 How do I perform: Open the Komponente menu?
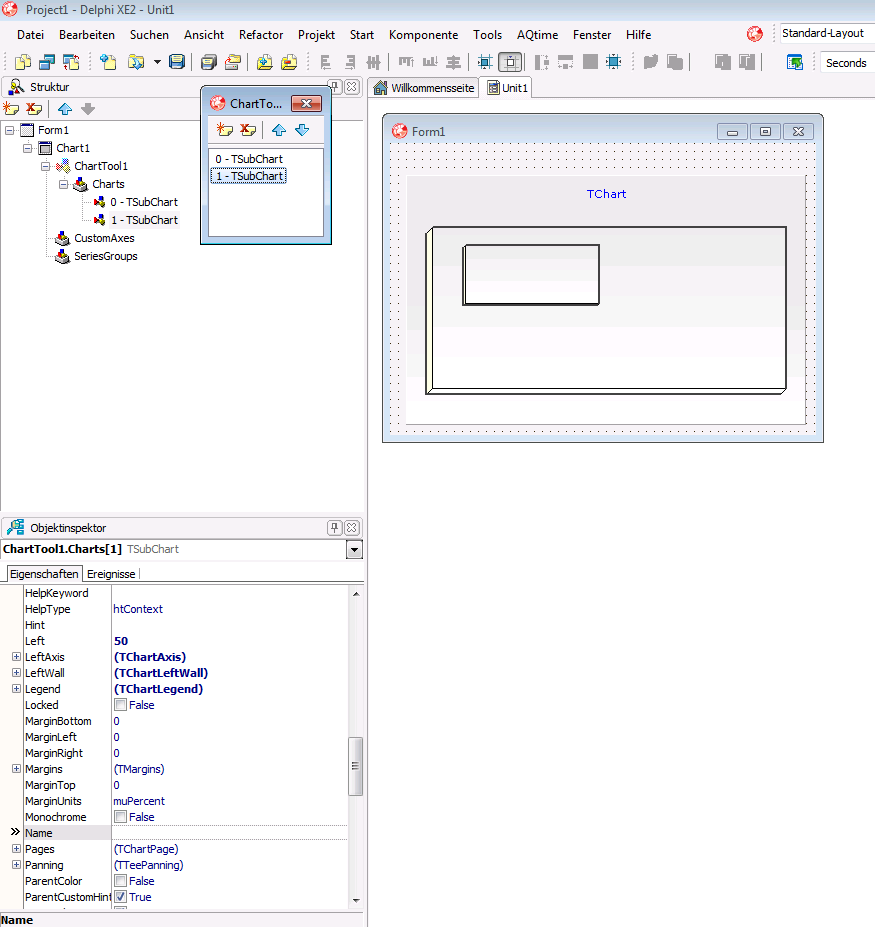click(x=423, y=35)
